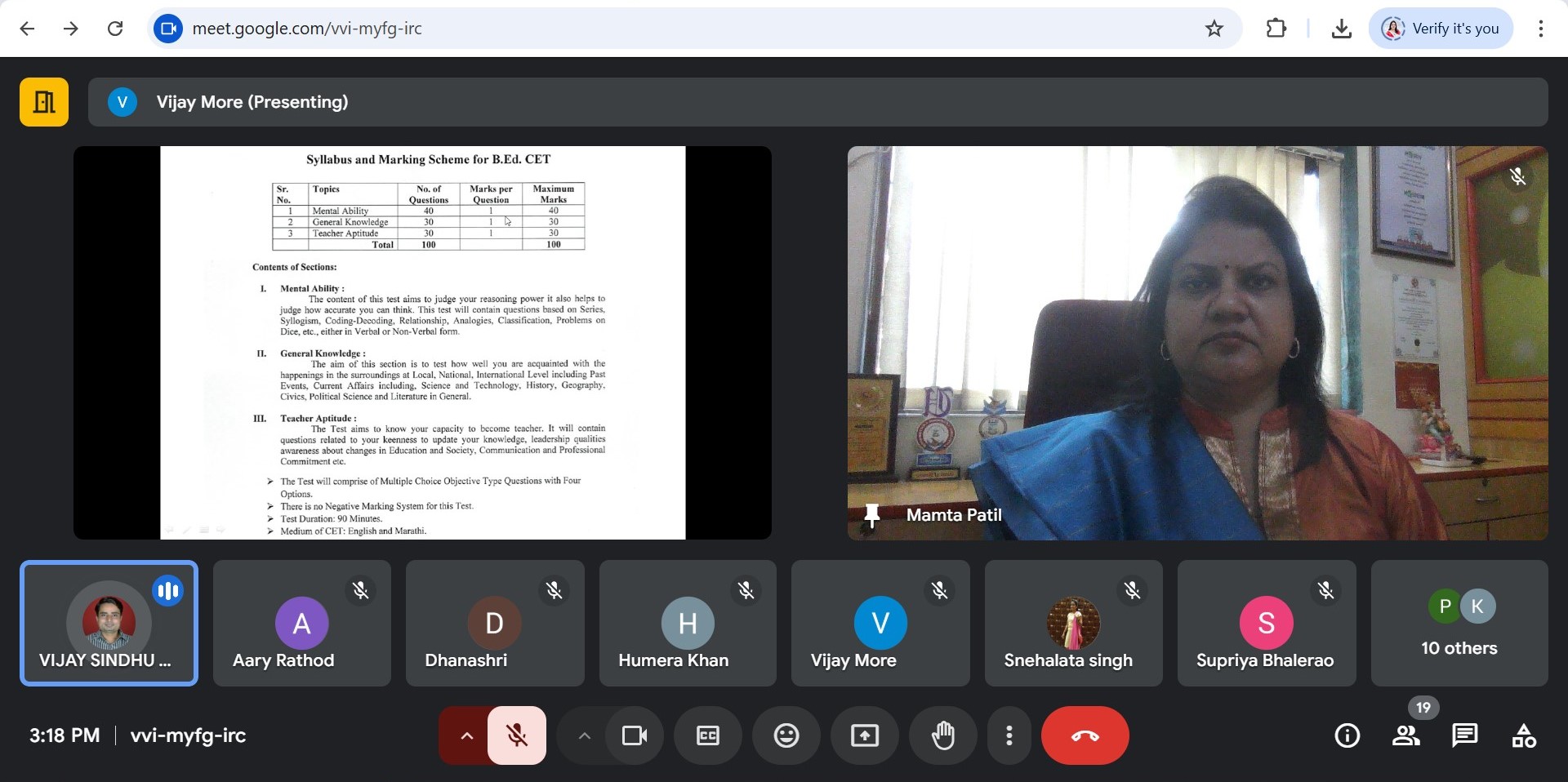
Task: Open meeting details info icon
Action: (1347, 735)
